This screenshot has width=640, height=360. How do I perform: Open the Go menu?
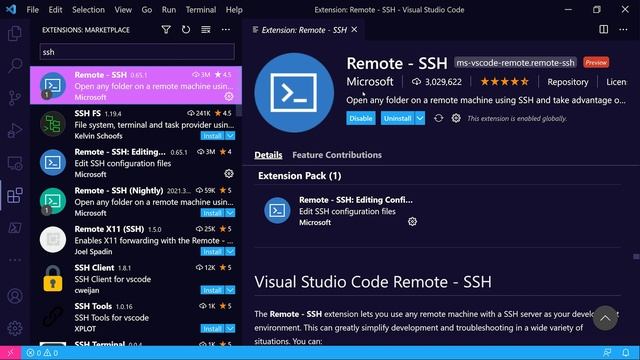(147, 10)
